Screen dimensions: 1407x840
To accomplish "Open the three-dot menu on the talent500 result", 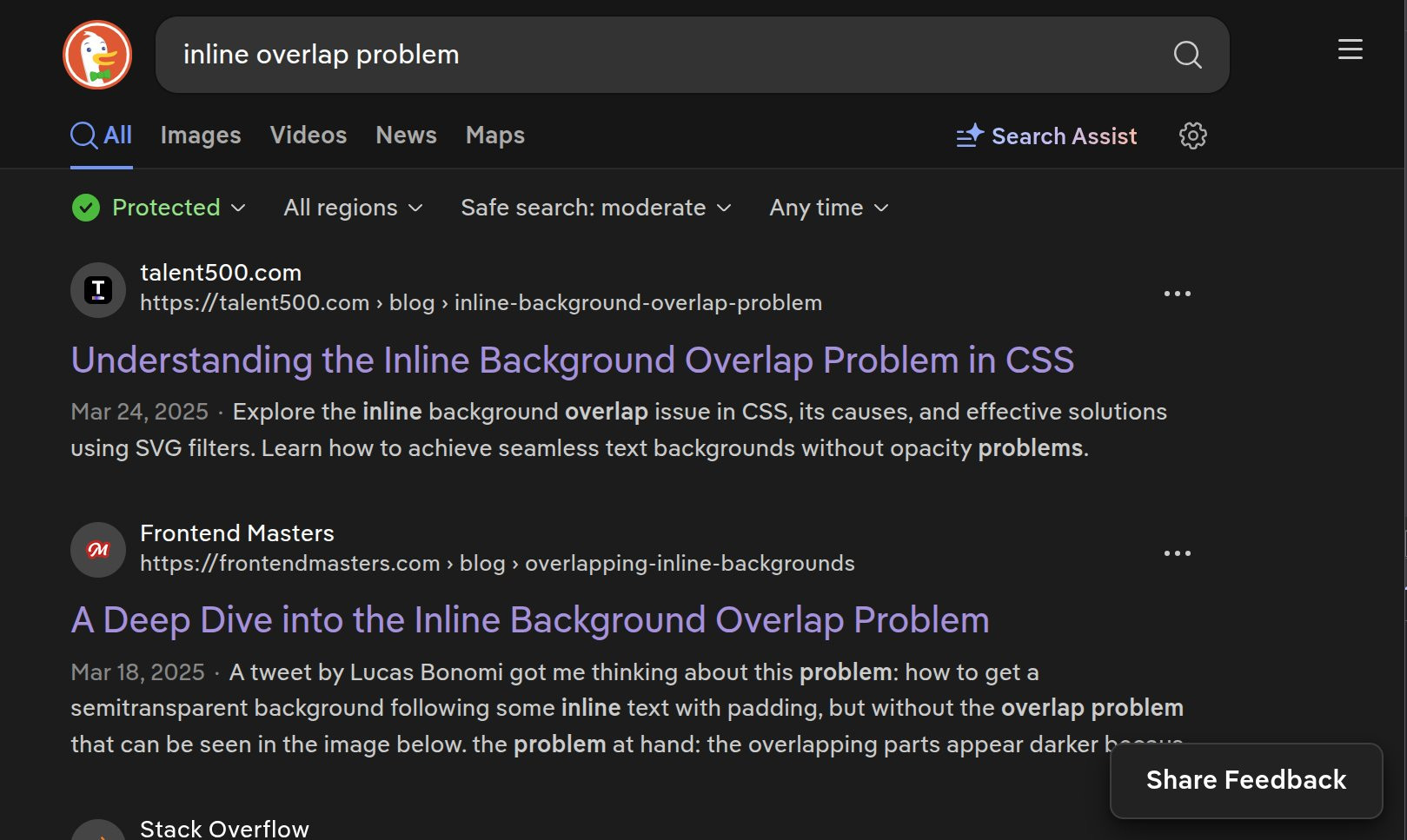I will (x=1177, y=294).
